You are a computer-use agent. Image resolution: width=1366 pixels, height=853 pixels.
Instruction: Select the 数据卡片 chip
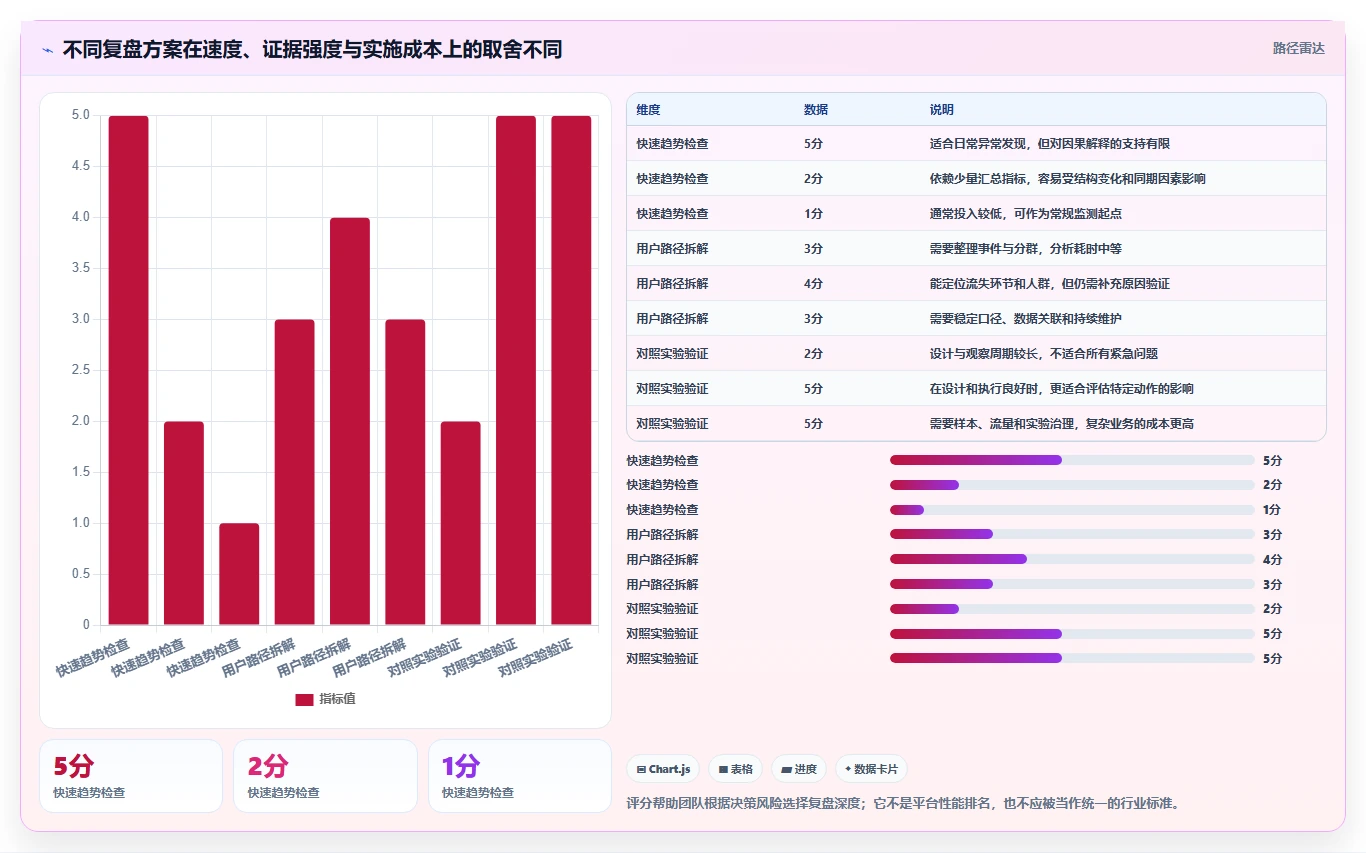pyautogui.click(x=871, y=769)
